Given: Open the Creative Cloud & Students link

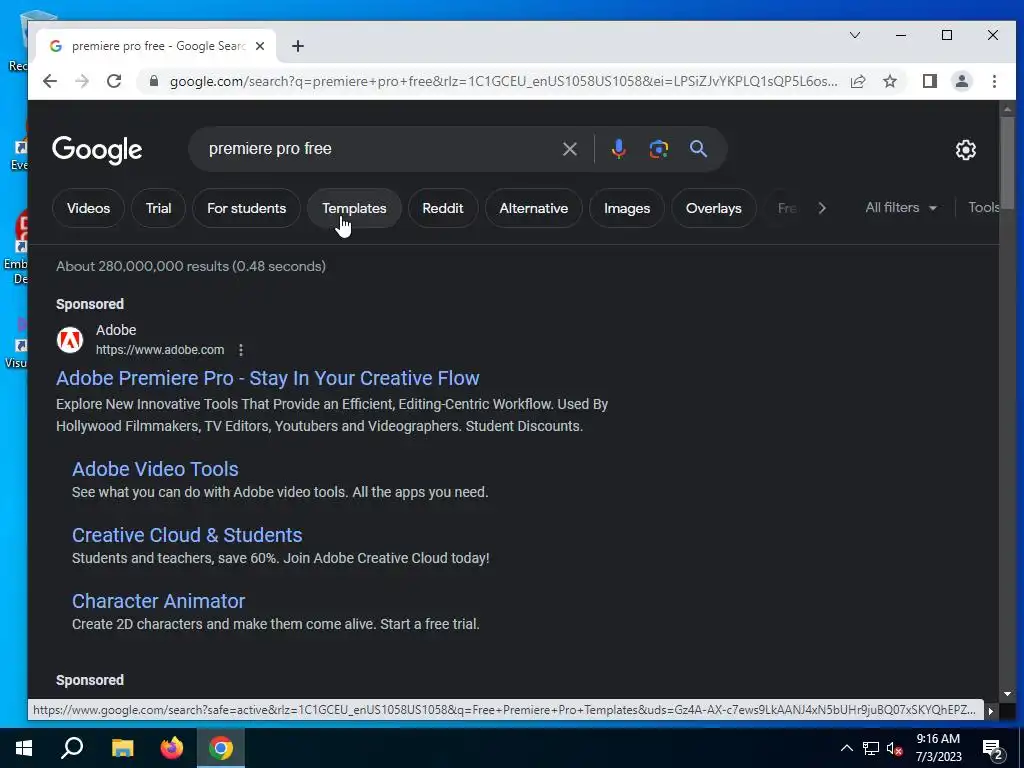Looking at the screenshot, I should pyautogui.click(x=187, y=535).
